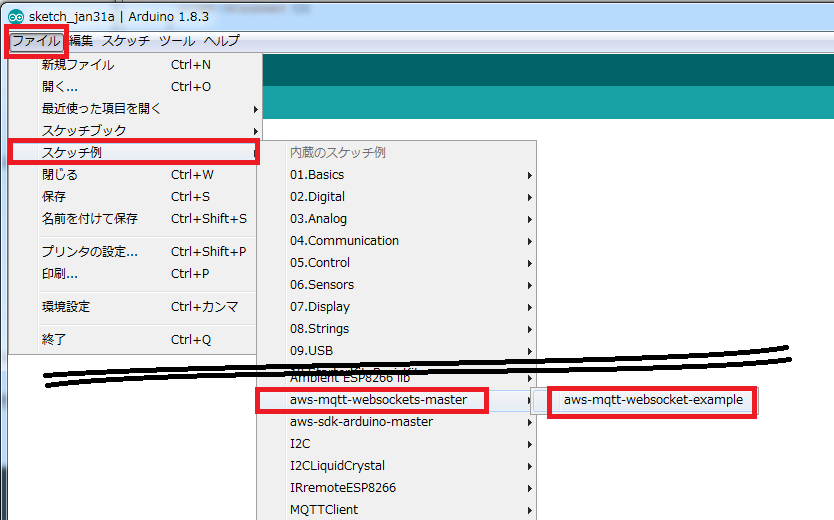Open プリンタの設定... entry
This screenshot has height=520, width=834.
134,251
